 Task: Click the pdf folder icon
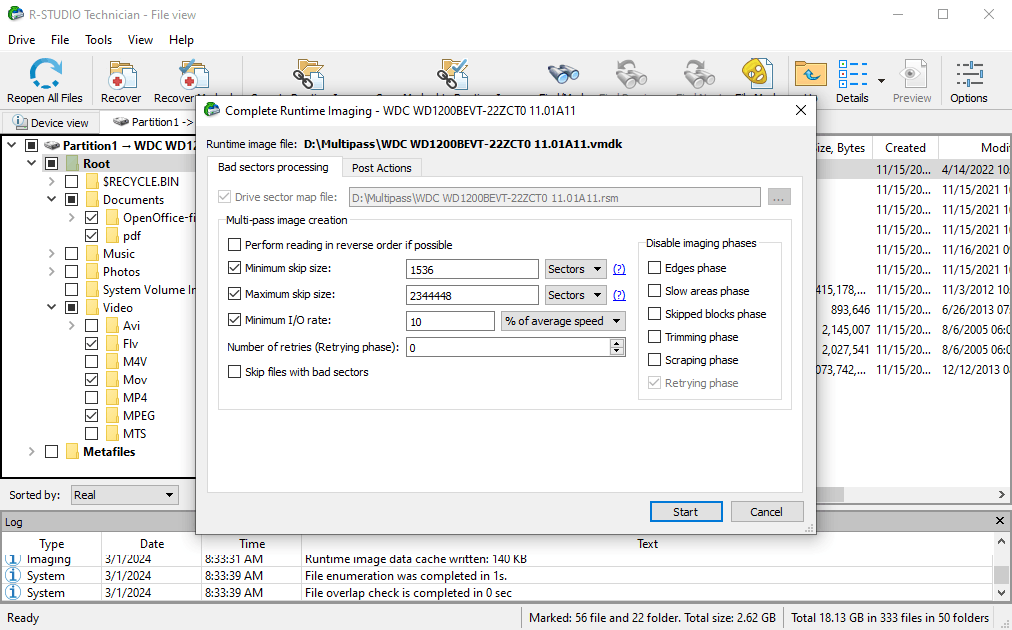point(112,236)
